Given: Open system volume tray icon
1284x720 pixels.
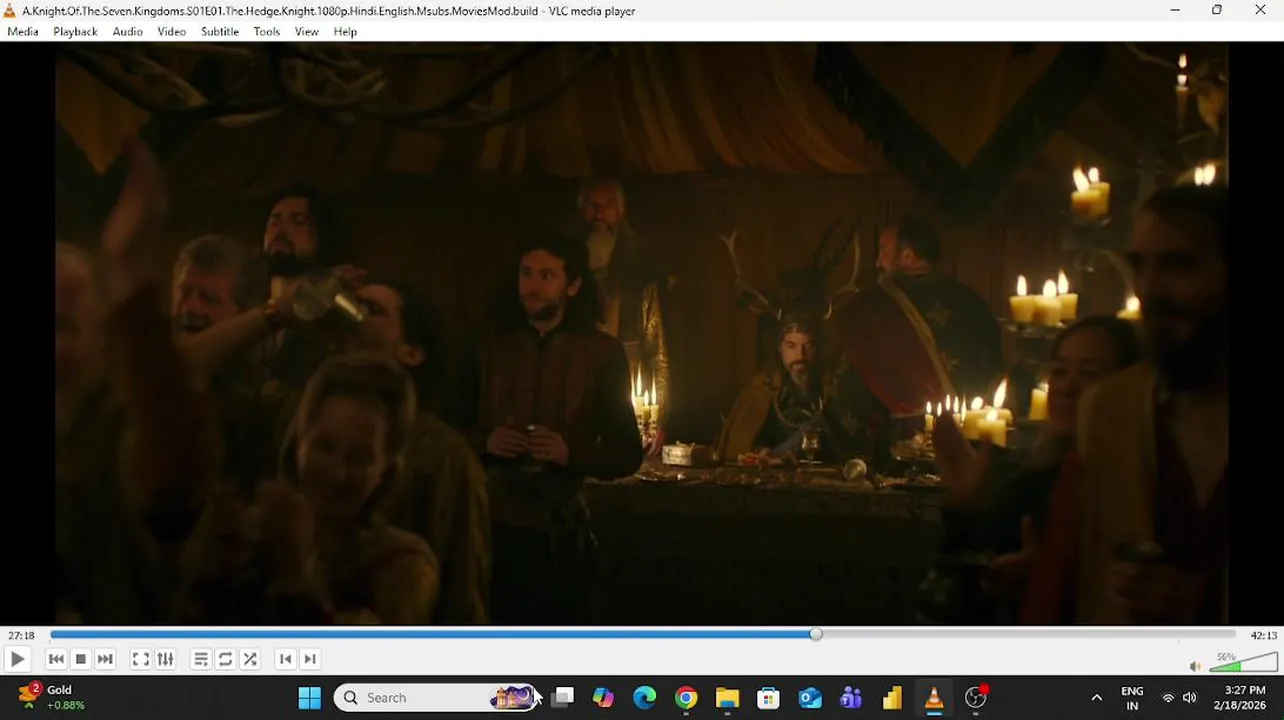Looking at the screenshot, I should coord(1190,698).
